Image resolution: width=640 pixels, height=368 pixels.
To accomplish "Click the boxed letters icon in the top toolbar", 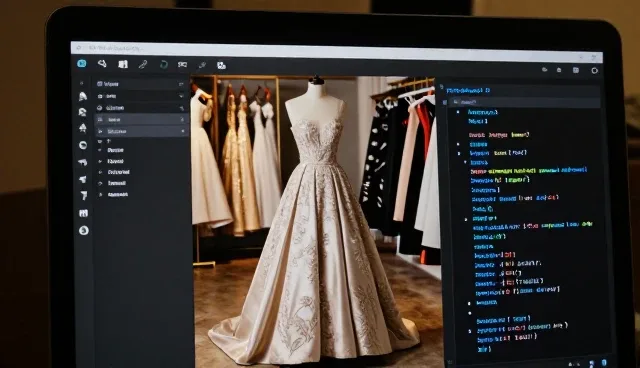I will [182, 64].
